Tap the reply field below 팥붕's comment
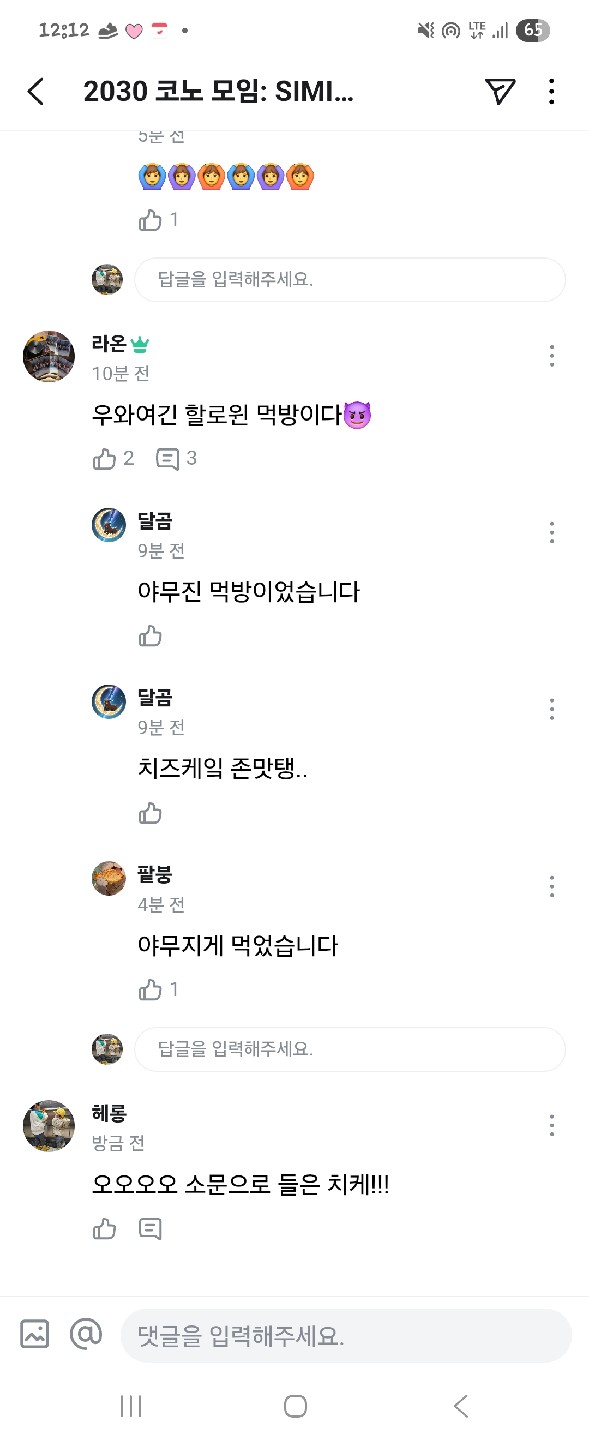 coord(349,1048)
